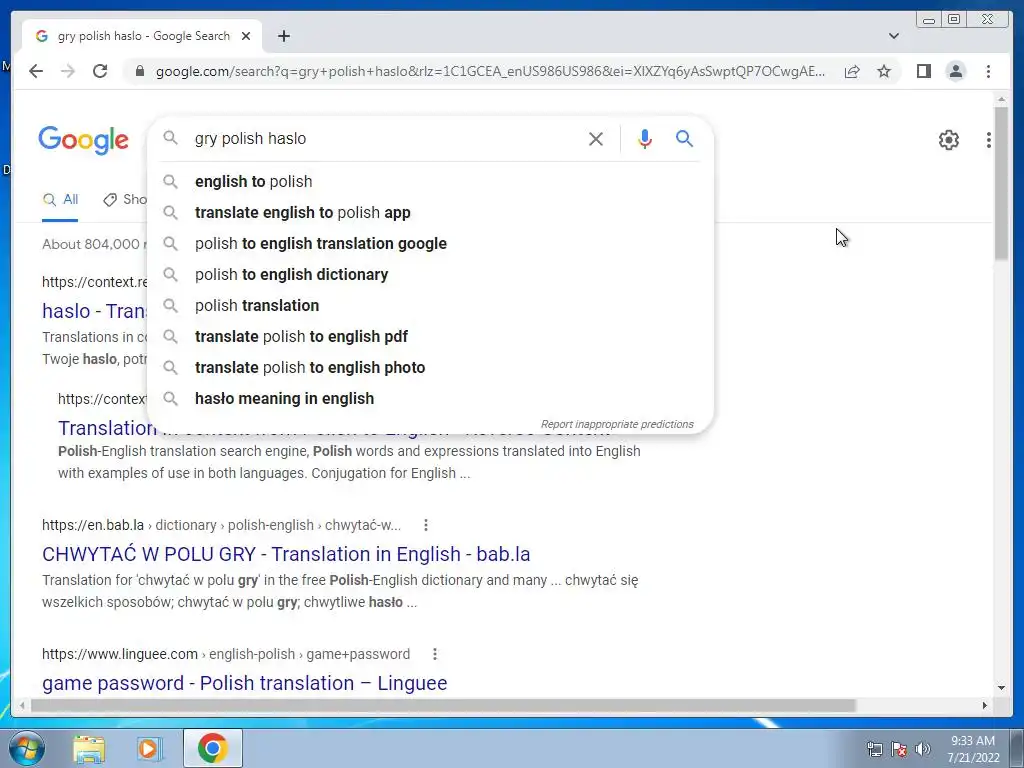Open the Chrome side panel
1024x768 pixels.
pyautogui.click(x=923, y=71)
